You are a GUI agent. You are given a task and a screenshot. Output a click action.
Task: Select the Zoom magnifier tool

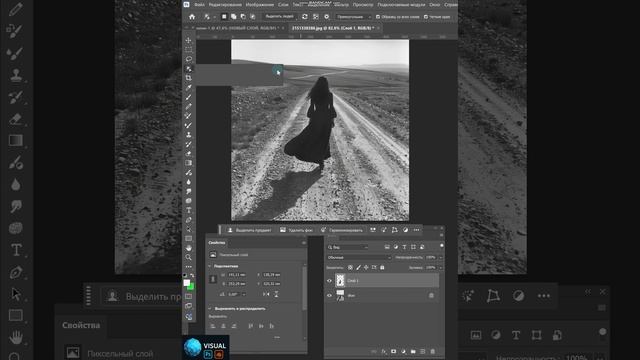click(x=189, y=258)
